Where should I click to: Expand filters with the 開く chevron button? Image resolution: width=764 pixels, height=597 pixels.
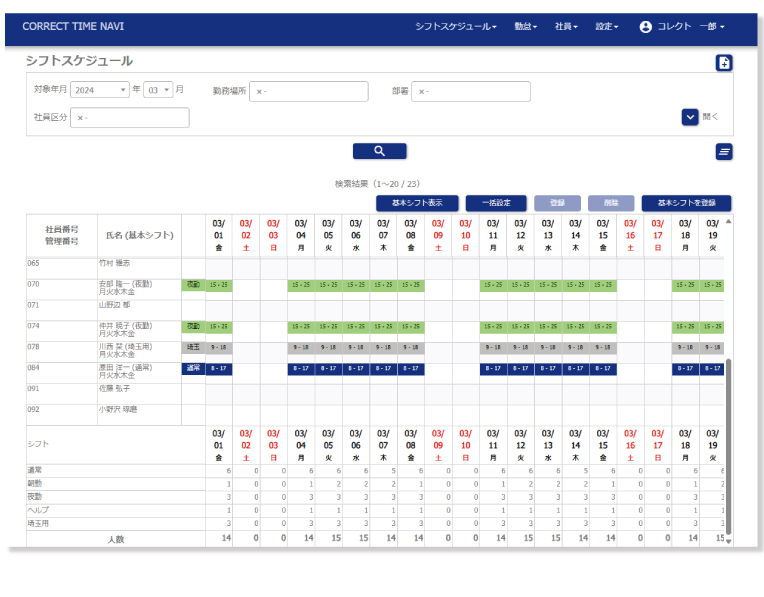(690, 117)
